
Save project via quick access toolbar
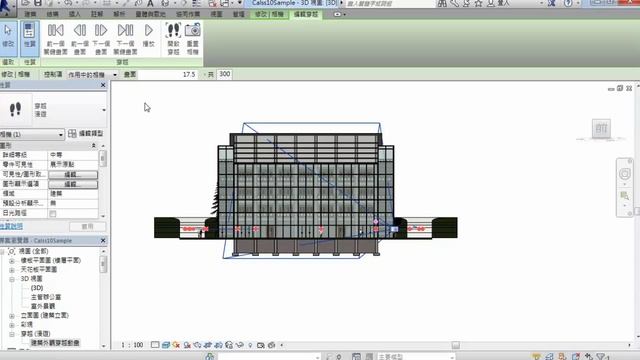click(38, 3)
